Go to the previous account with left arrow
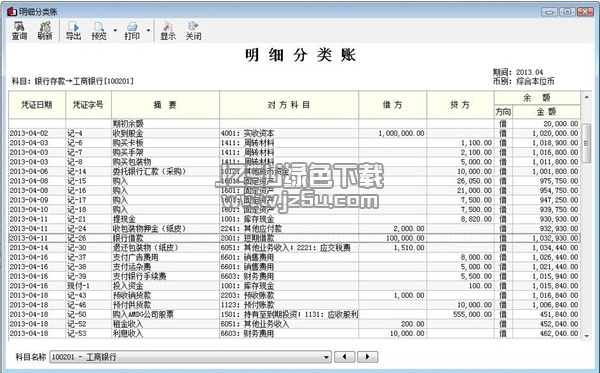This screenshot has width=600, height=373. tap(345, 357)
